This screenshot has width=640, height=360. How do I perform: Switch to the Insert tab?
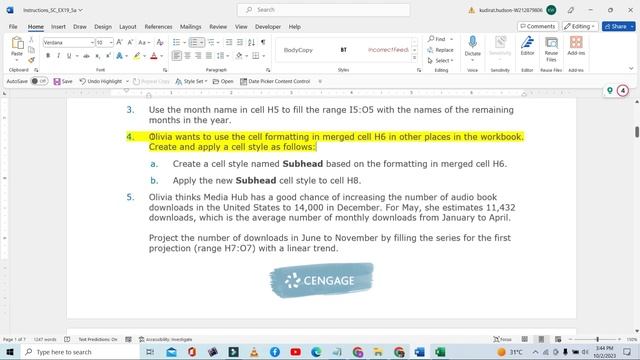coord(58,27)
